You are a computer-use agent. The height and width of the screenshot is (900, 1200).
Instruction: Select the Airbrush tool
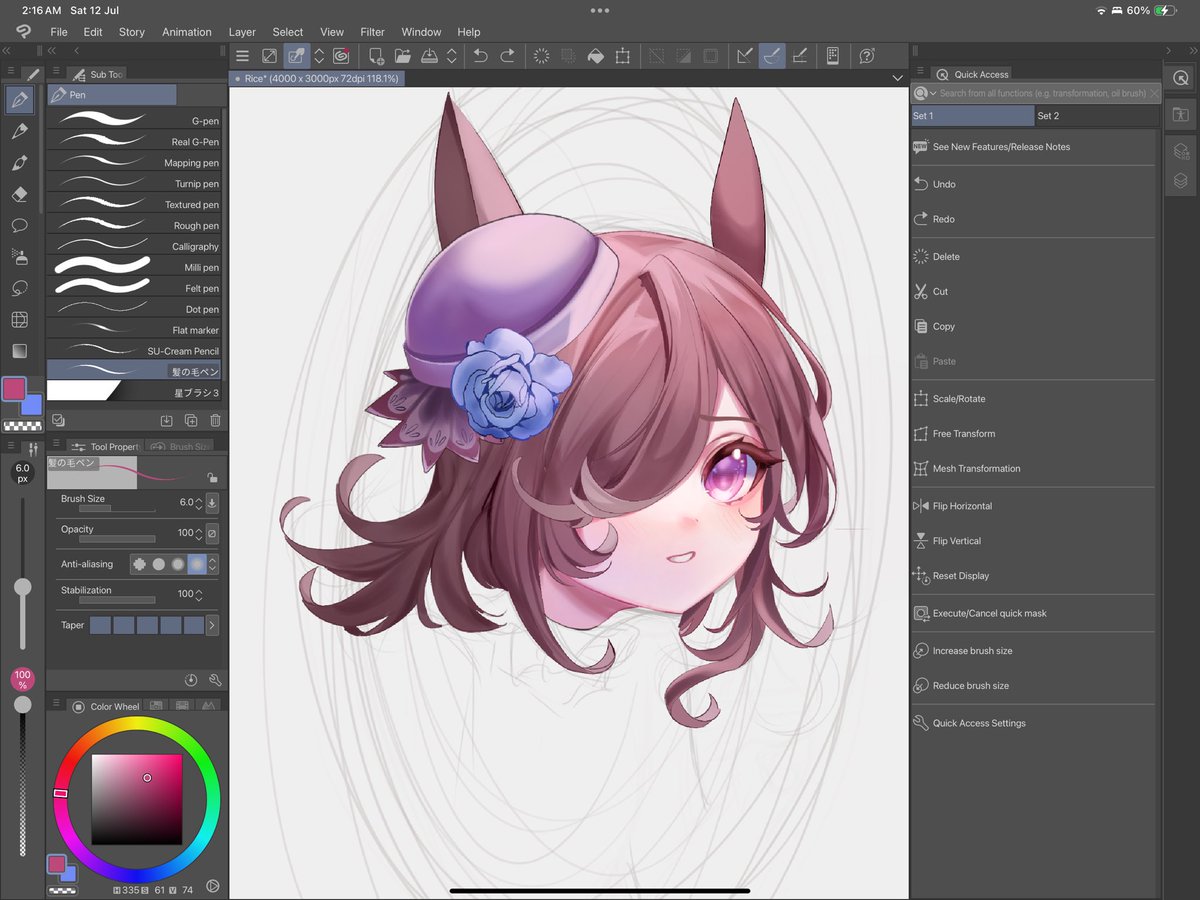point(19,257)
